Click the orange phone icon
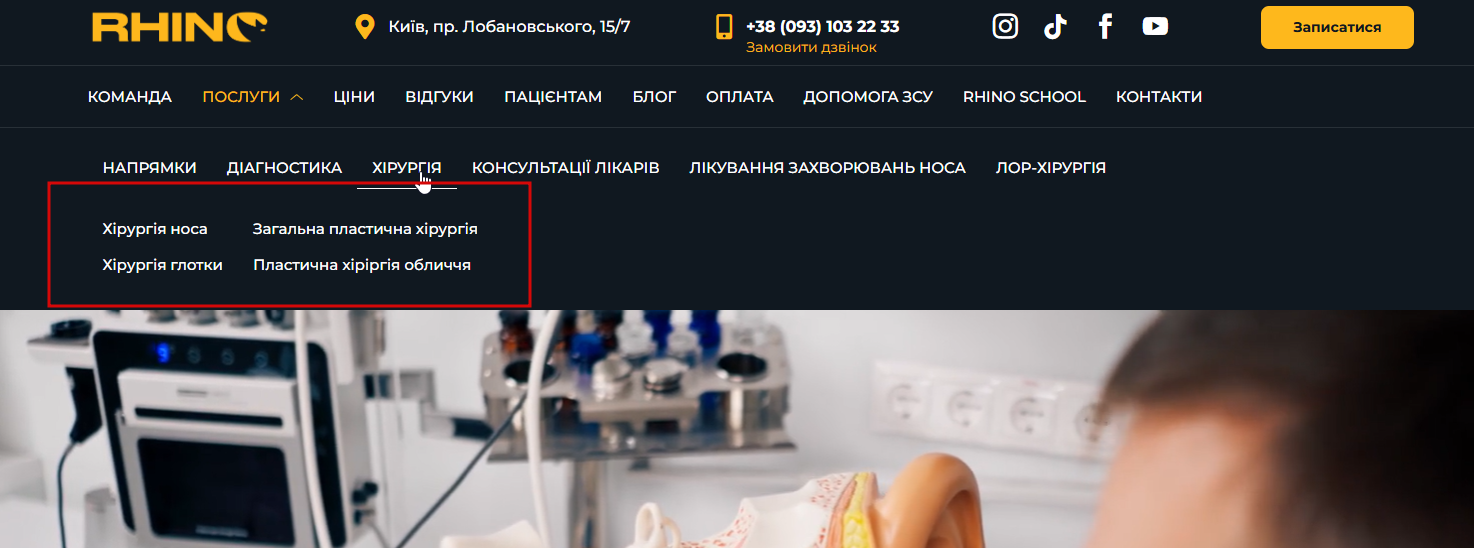 724,27
